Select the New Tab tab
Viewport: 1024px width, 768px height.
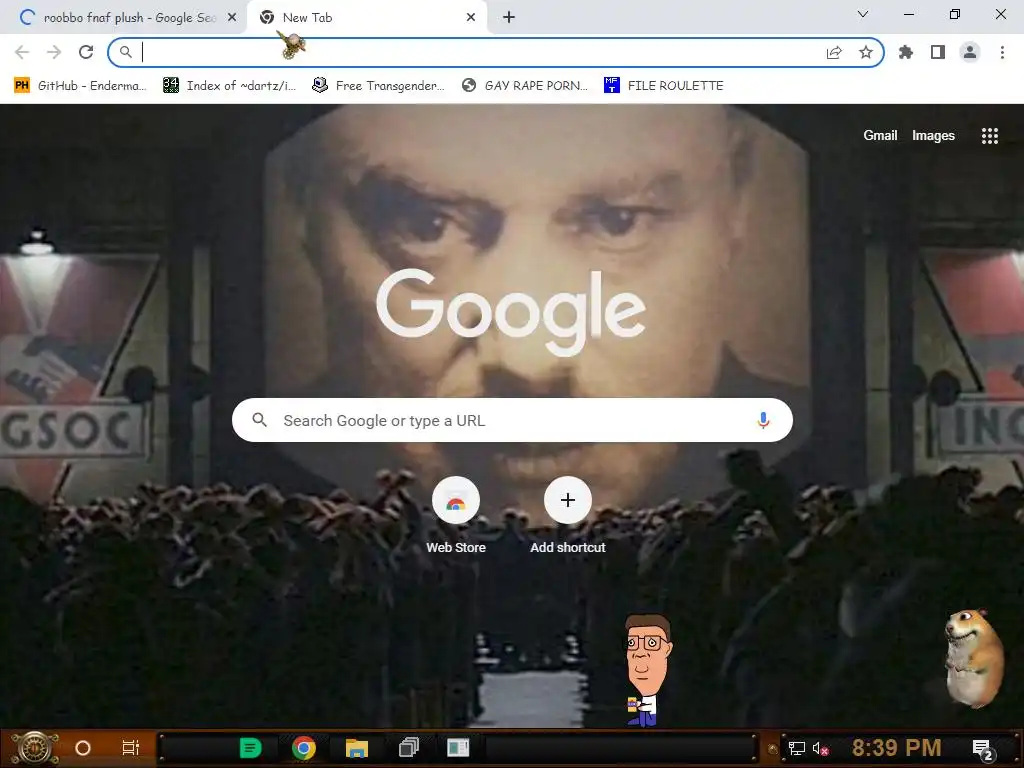coord(366,18)
